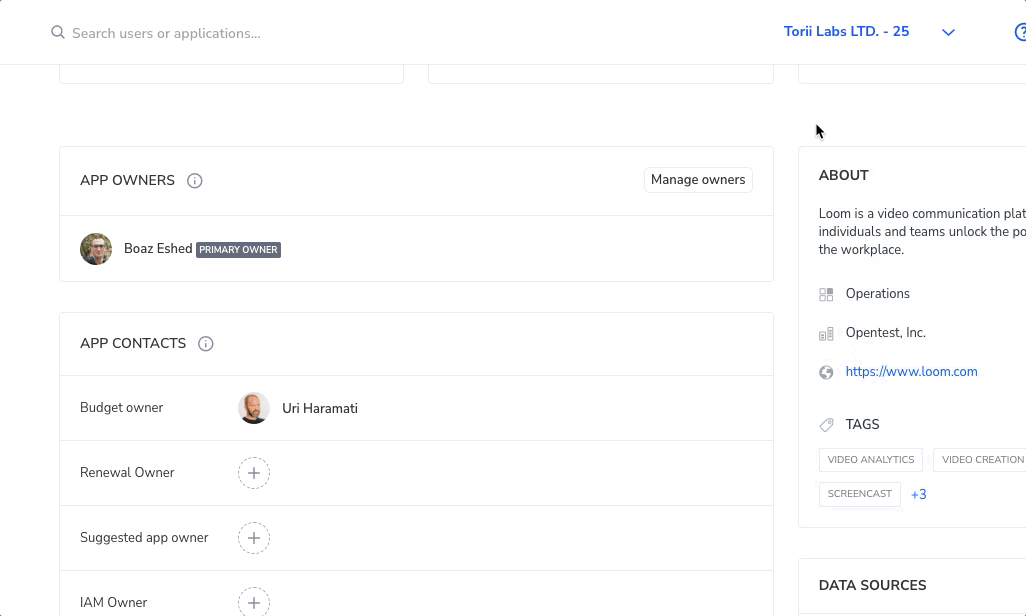Select the Opentest, Inc. vendor text

click(x=885, y=333)
